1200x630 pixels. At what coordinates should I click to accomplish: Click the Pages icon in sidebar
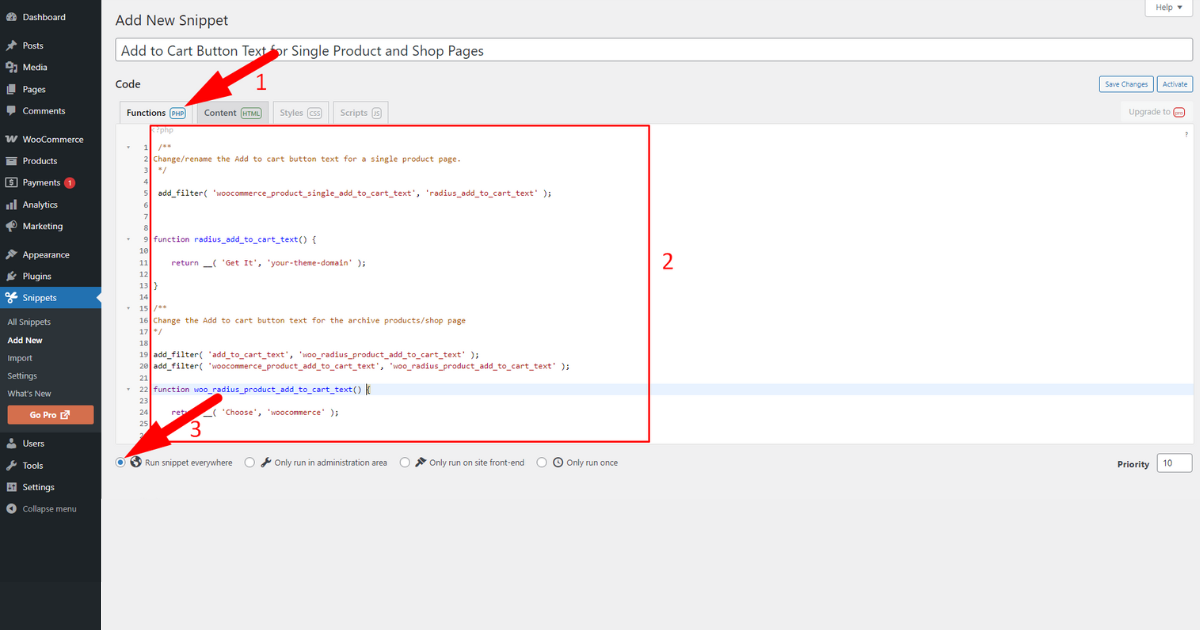point(11,89)
